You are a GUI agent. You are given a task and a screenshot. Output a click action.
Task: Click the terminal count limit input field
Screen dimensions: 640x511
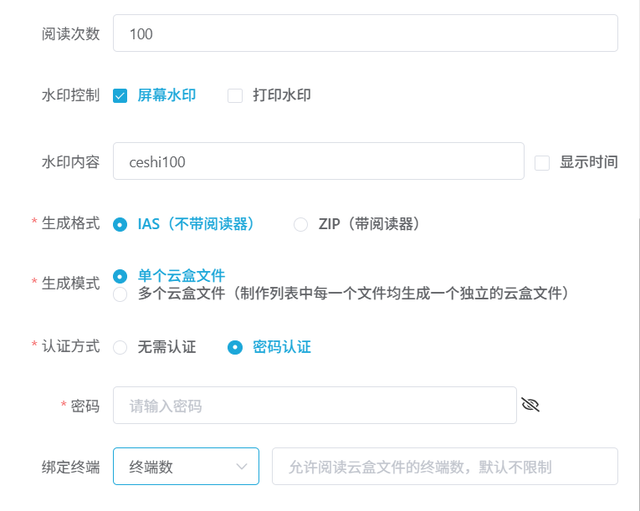444,466
